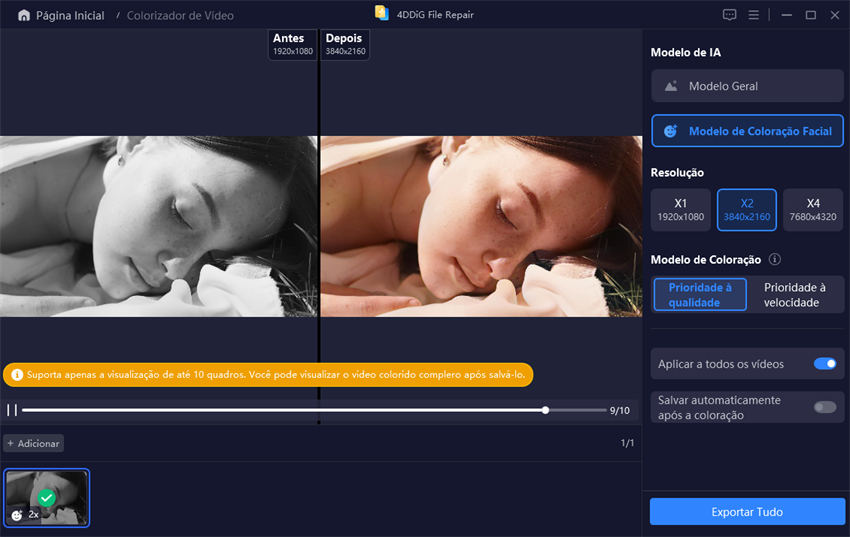Click the Modelo de IA heading
The image size is (850, 537).
pos(686,52)
